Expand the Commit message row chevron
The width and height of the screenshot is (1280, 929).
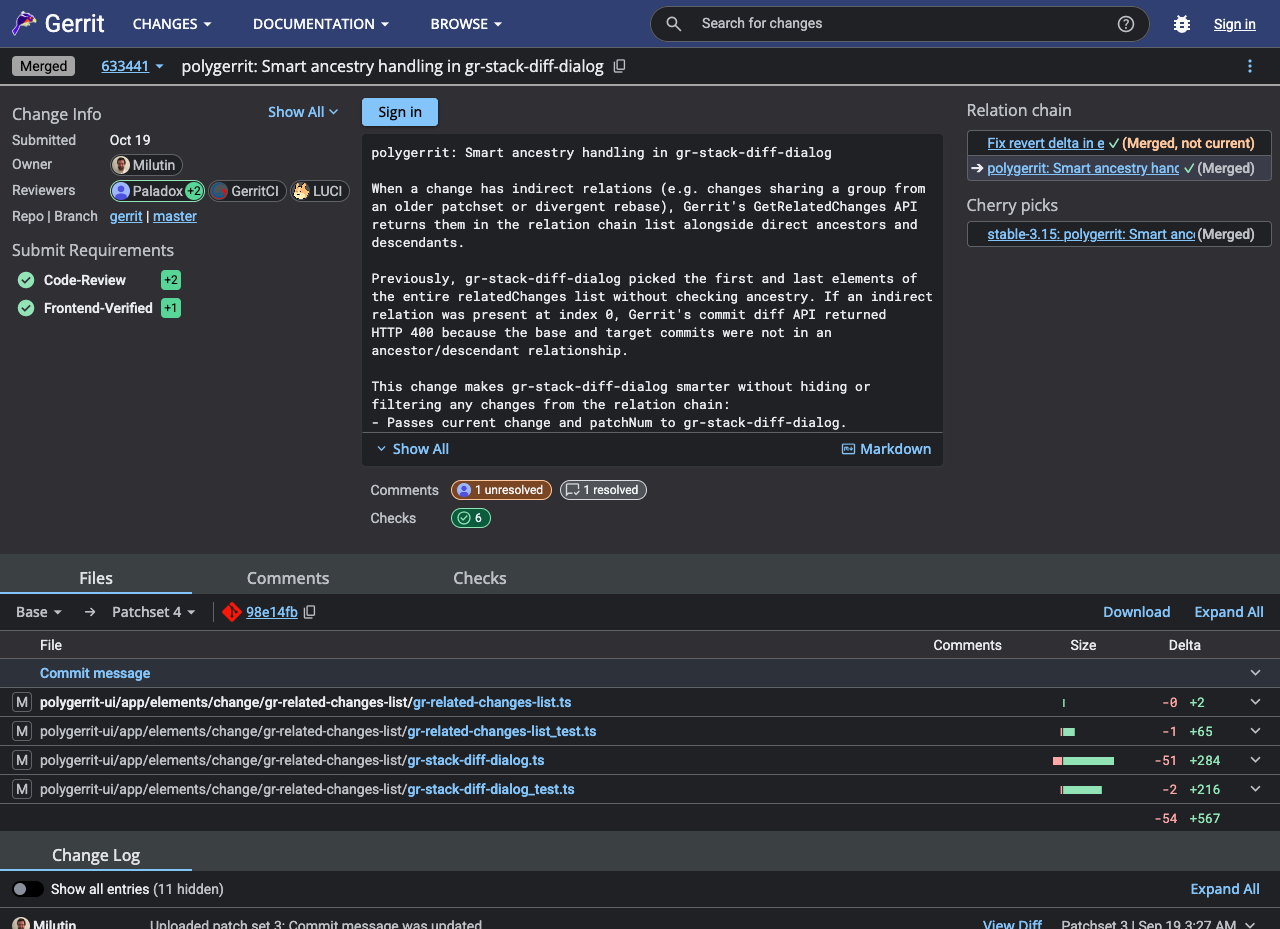point(1256,673)
